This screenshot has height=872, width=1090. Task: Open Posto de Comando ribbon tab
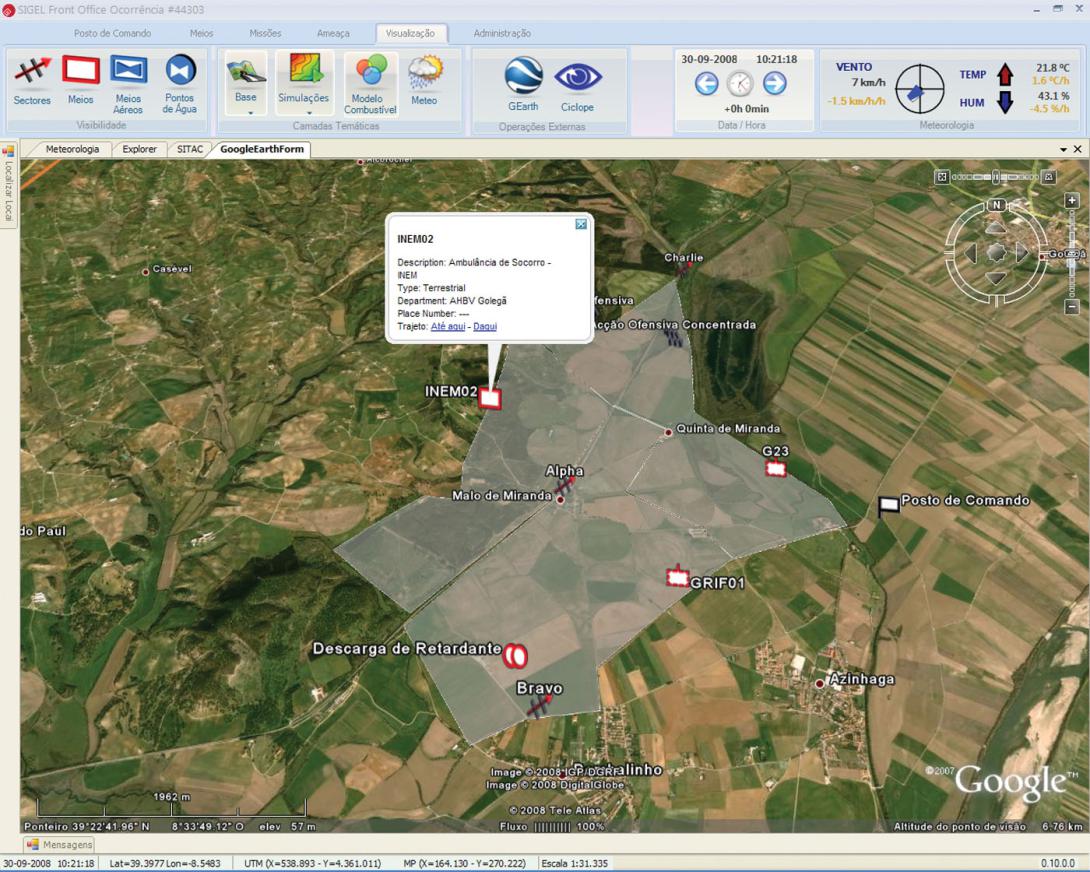tap(113, 33)
